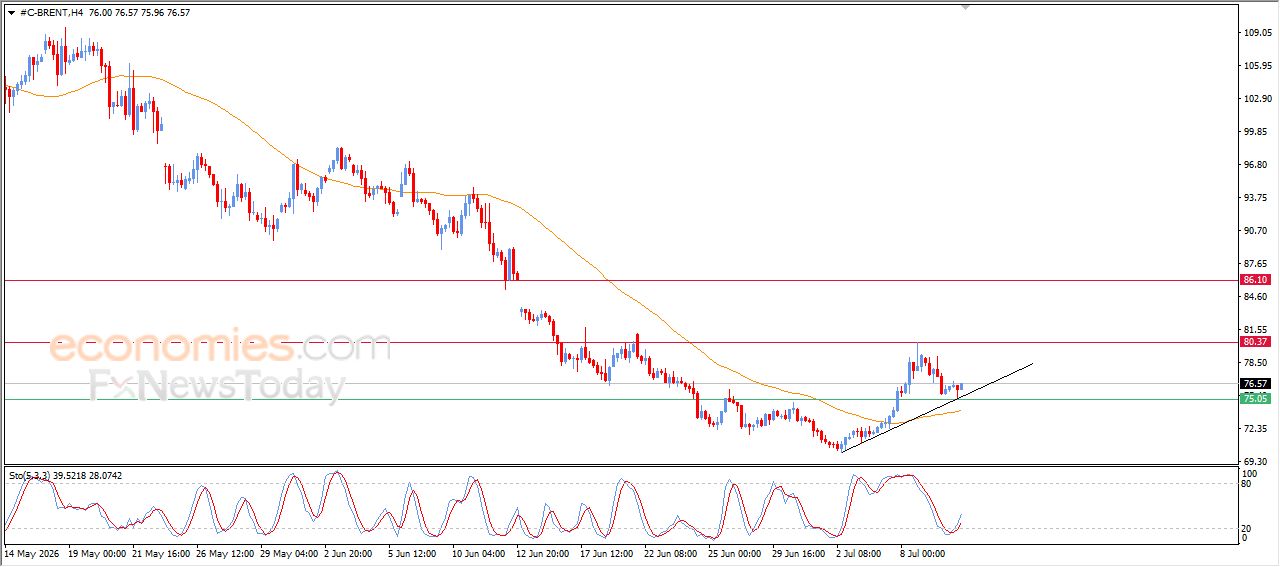Screen dimensions: 1280x567
Task: Click the Sto(5,3,3) indicator label
Action: [30, 476]
